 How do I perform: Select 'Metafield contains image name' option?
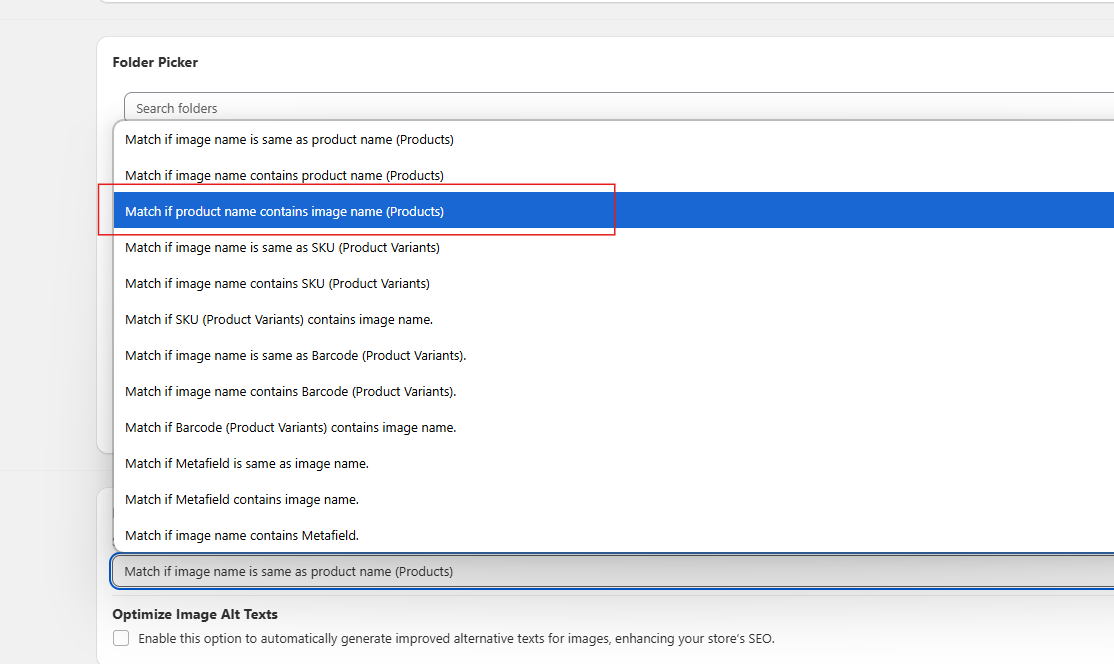(x=241, y=500)
